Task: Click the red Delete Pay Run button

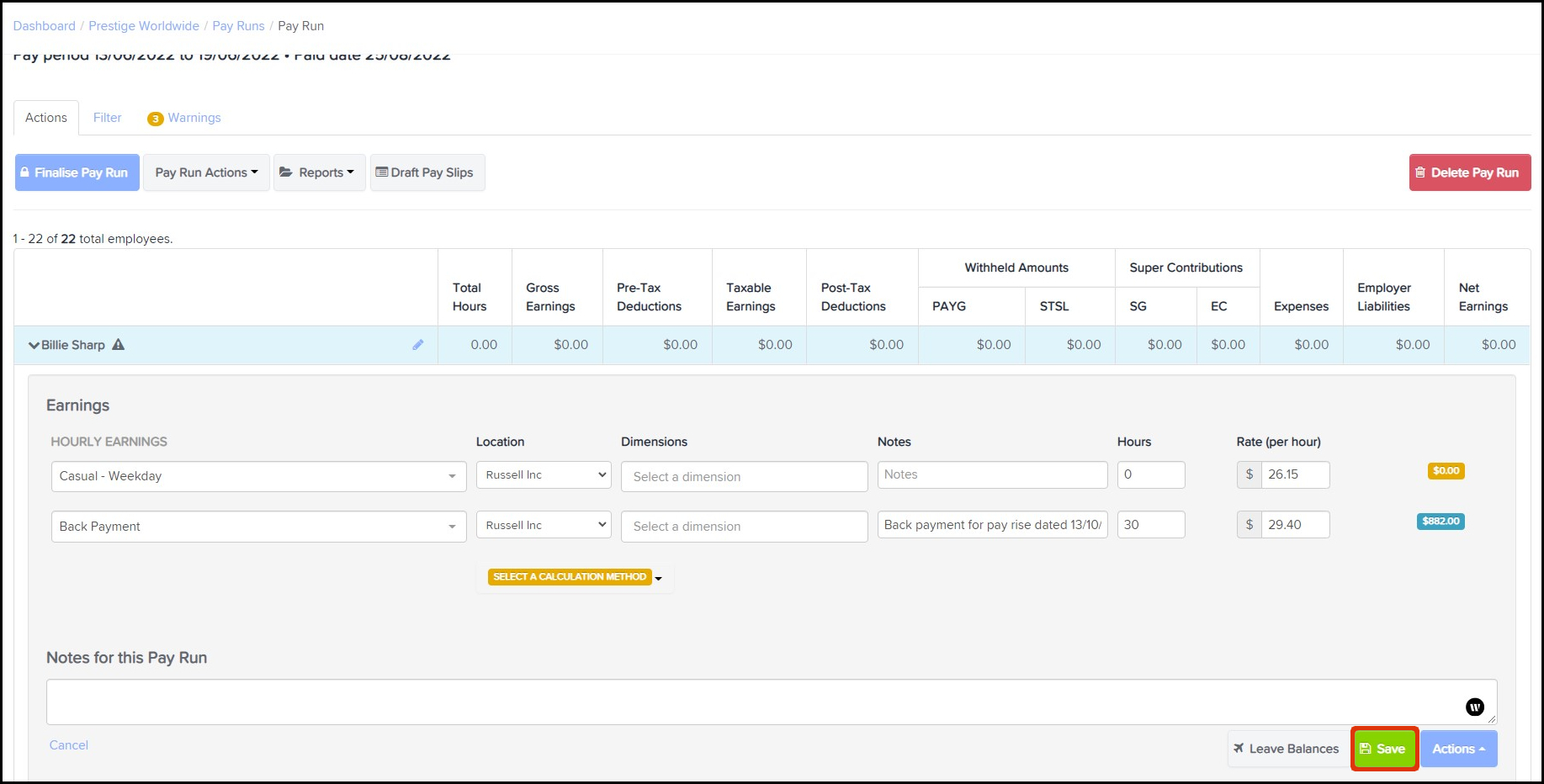Action: 1469,172
